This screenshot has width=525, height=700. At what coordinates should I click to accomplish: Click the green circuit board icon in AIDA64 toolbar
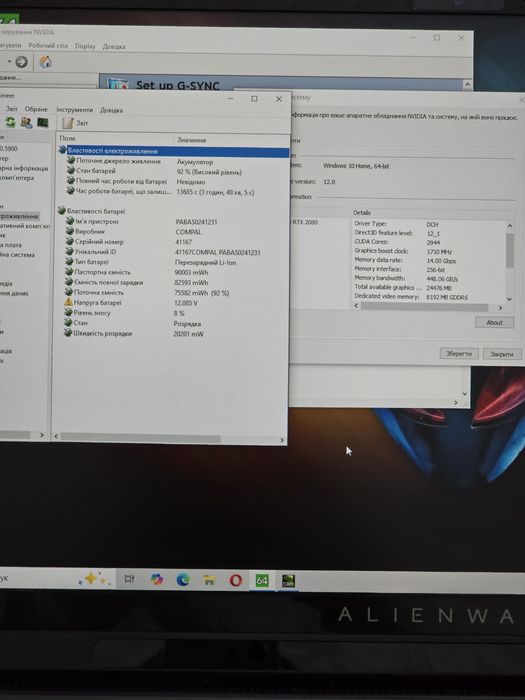42,122
